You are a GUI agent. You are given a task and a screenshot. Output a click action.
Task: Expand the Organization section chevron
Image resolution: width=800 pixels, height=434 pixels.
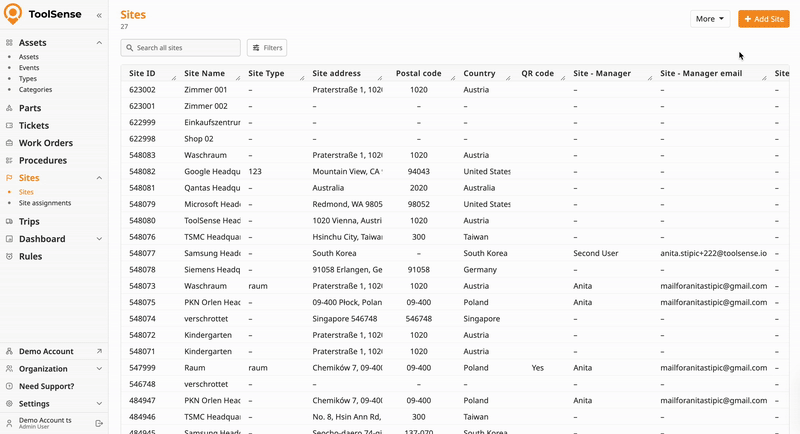point(99,369)
